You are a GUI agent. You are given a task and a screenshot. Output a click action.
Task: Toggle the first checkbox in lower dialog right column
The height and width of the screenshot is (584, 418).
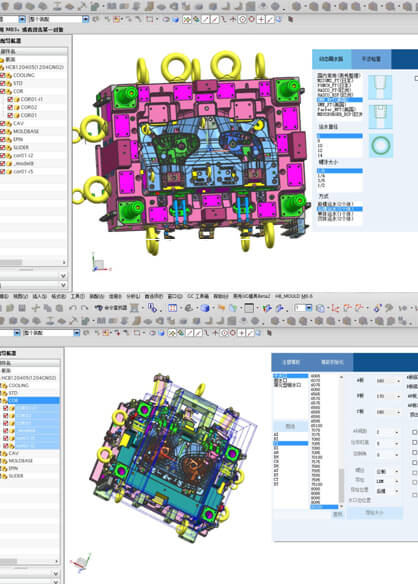414,432
